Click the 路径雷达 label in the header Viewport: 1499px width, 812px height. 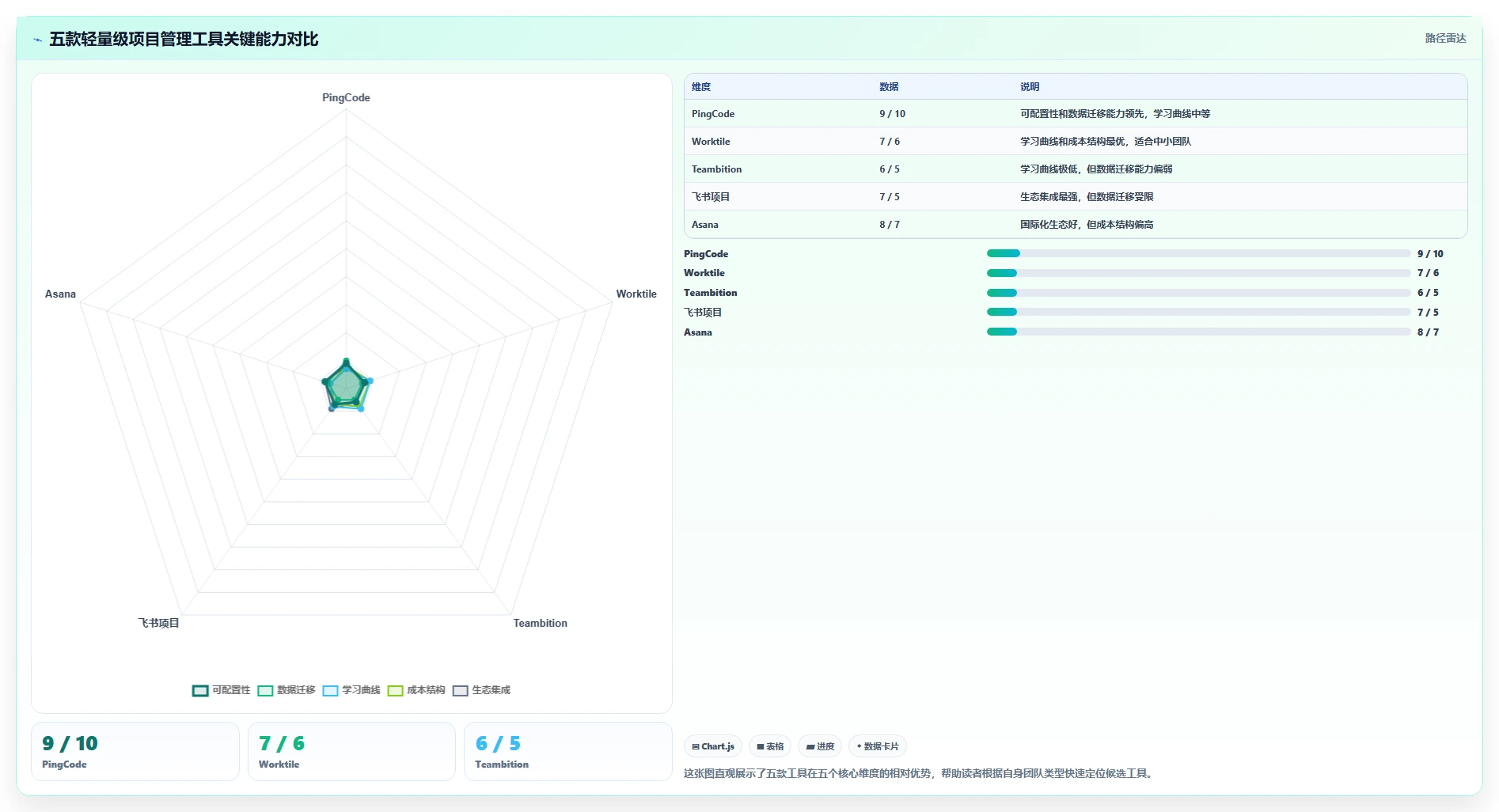(1445, 38)
